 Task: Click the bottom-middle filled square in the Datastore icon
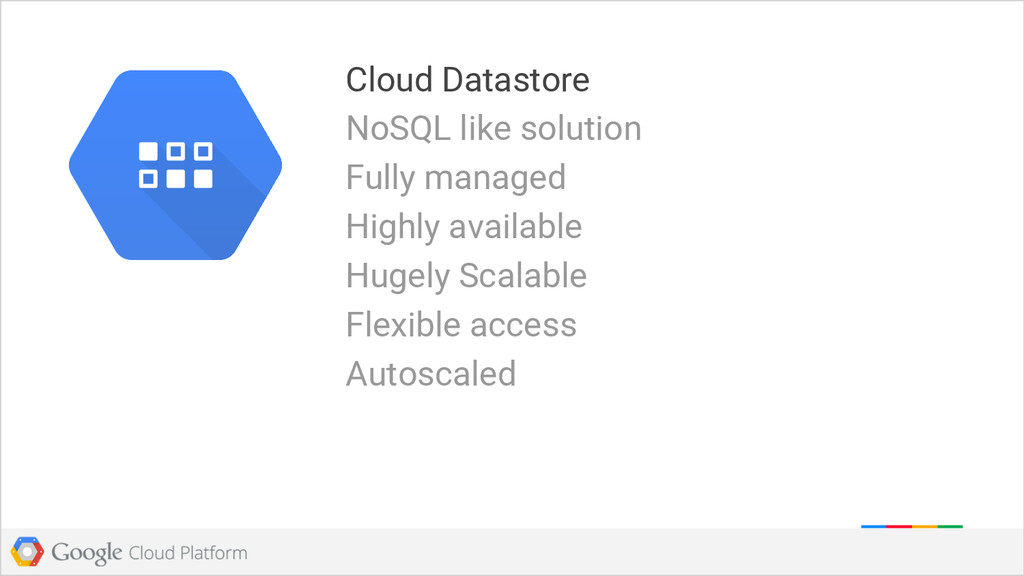pyautogui.click(x=176, y=179)
